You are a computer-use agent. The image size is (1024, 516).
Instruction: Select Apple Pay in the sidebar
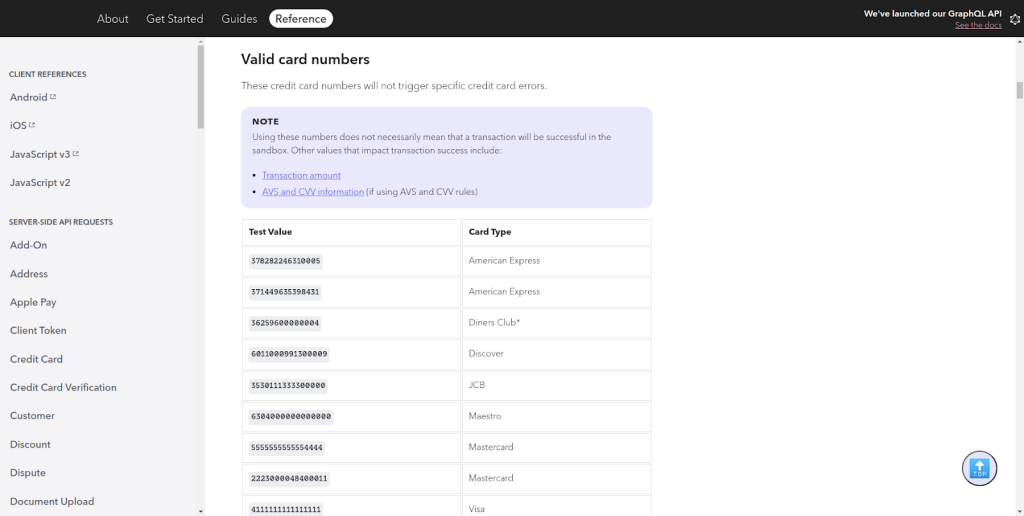[33, 302]
